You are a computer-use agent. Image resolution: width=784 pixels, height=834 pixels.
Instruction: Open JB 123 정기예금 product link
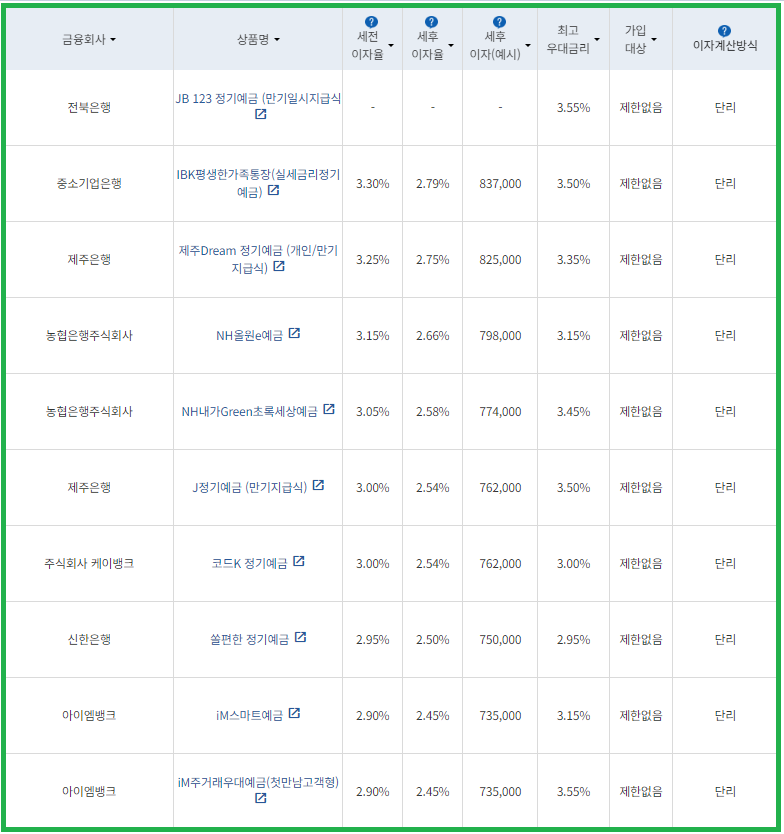pyautogui.click(x=258, y=99)
